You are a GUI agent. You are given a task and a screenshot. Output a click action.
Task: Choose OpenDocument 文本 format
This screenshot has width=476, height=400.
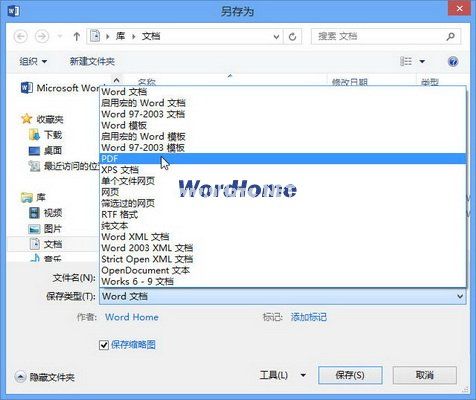click(x=283, y=270)
